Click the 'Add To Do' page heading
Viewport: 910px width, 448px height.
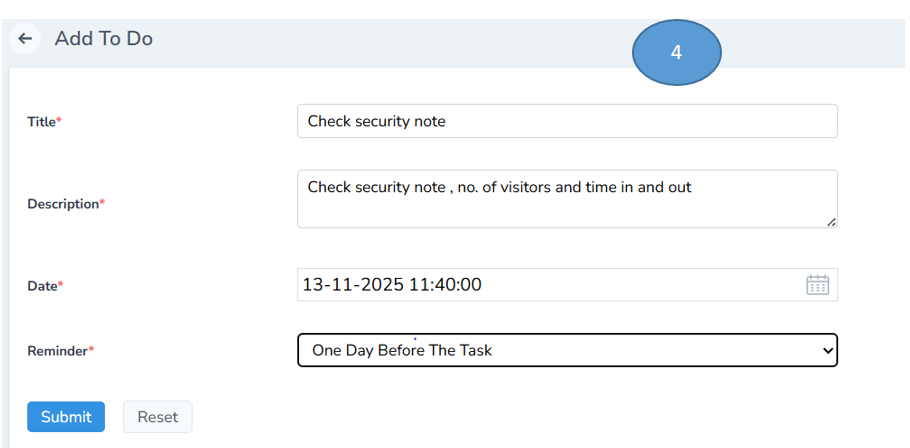coord(103,39)
